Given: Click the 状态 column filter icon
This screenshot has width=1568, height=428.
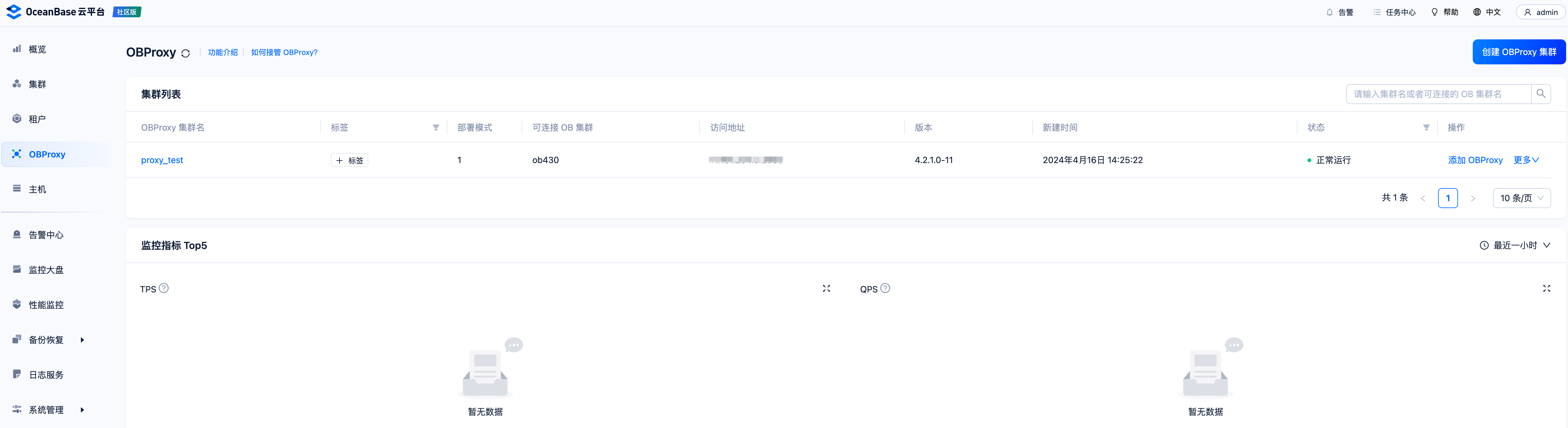Looking at the screenshot, I should [1426, 128].
